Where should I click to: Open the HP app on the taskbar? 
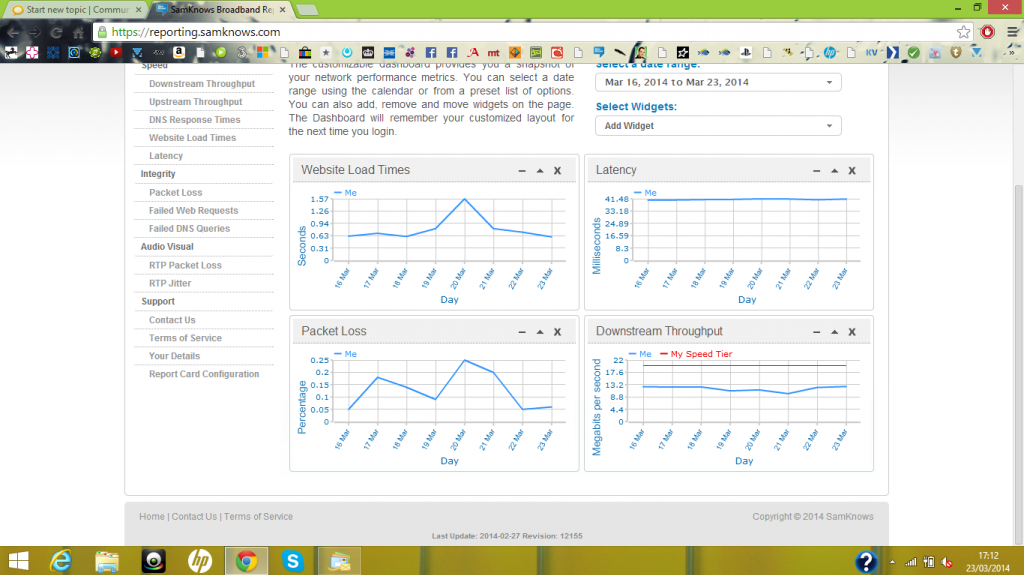(x=200, y=561)
